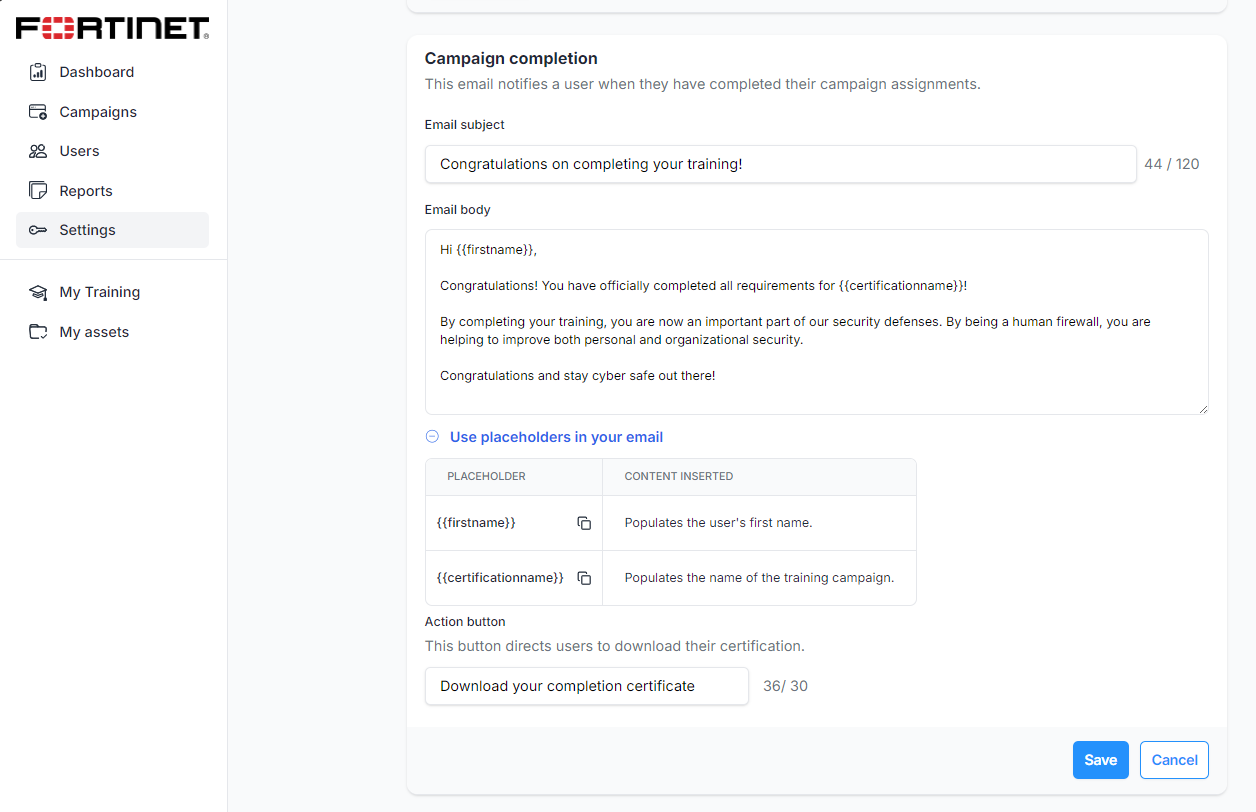Screen dimensions: 1256x812
Task: Open the Campaigns menu item
Action: (98, 112)
